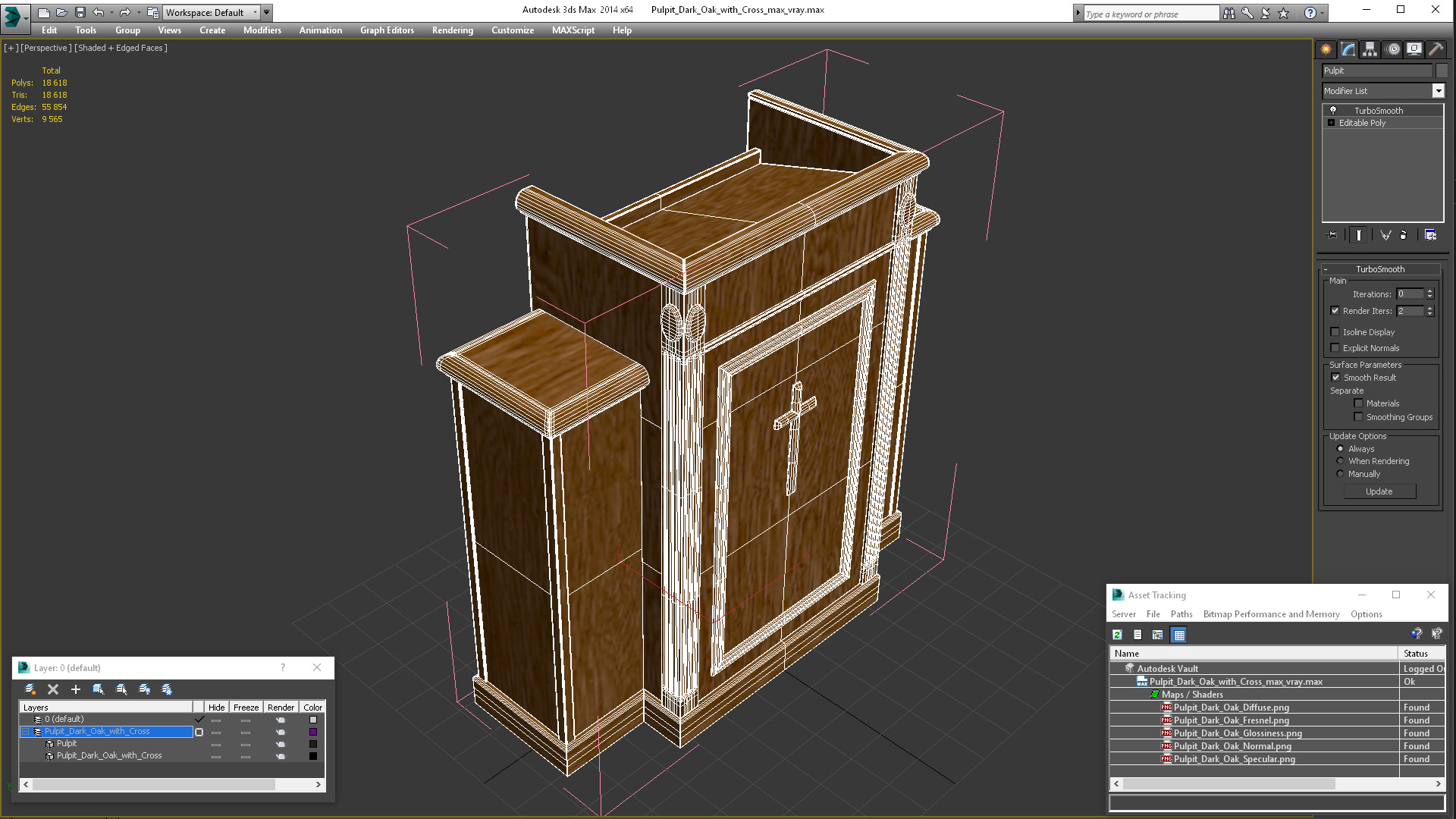
Task: Click the Create New Layer icon
Action: click(x=30, y=689)
